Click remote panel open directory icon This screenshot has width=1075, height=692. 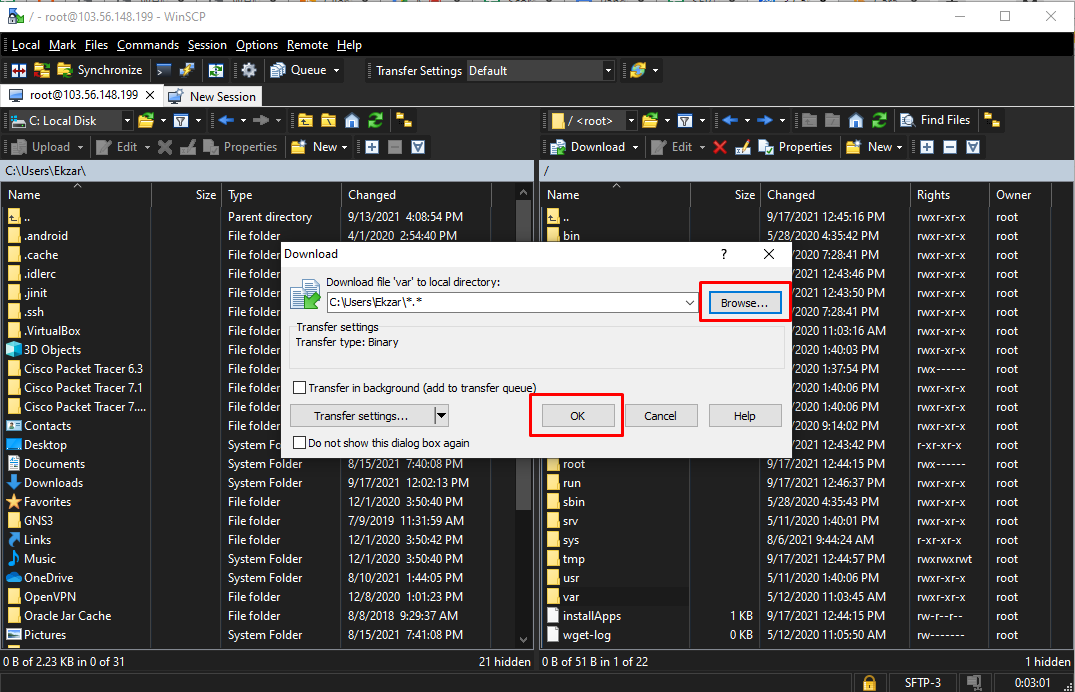click(x=650, y=121)
